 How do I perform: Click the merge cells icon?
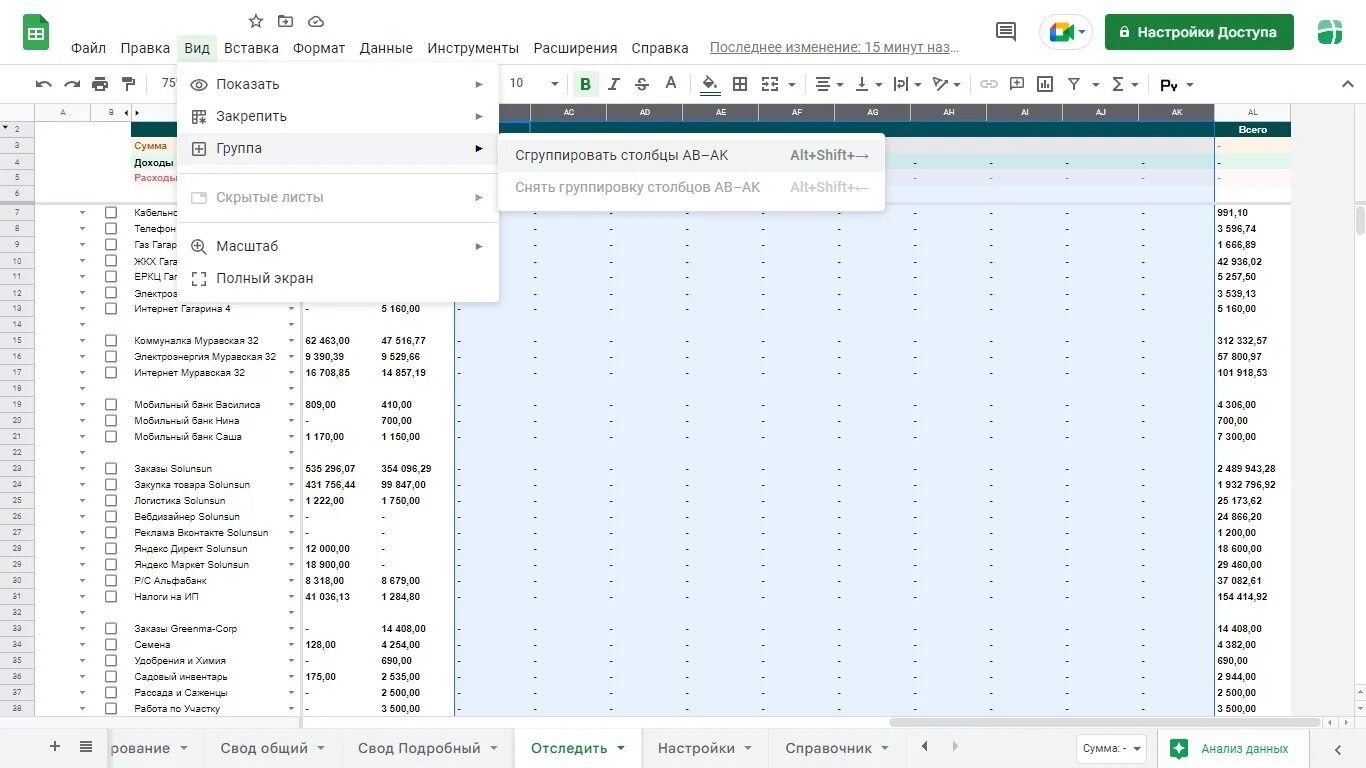click(x=770, y=84)
